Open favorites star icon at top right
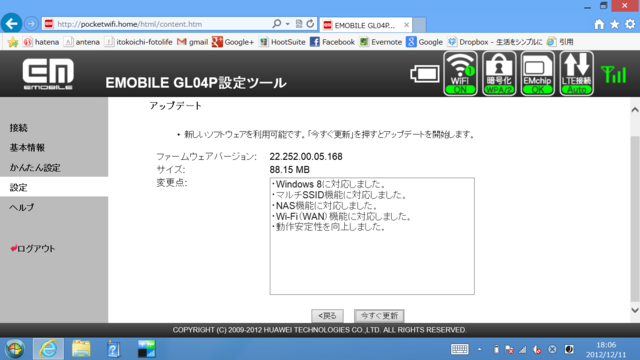The width and height of the screenshot is (640, 360). (614, 24)
